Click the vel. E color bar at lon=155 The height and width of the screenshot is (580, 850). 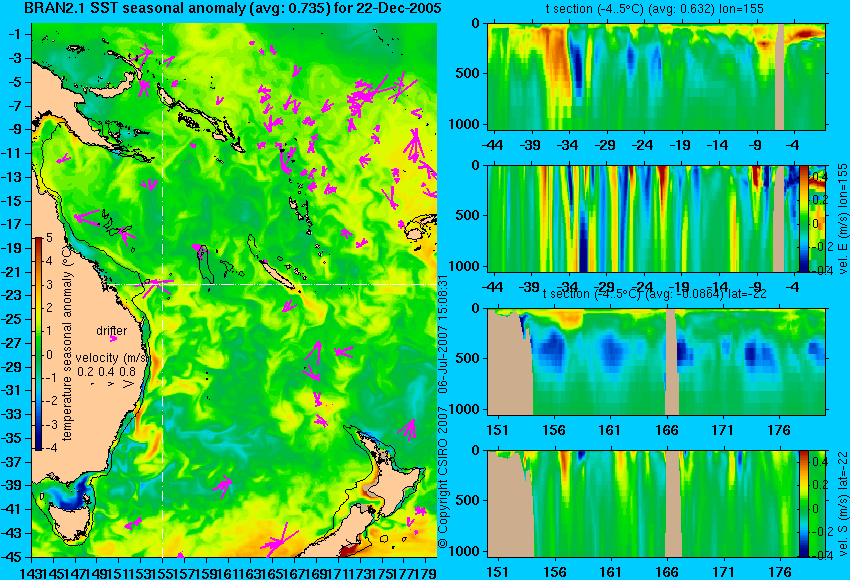coord(804,218)
